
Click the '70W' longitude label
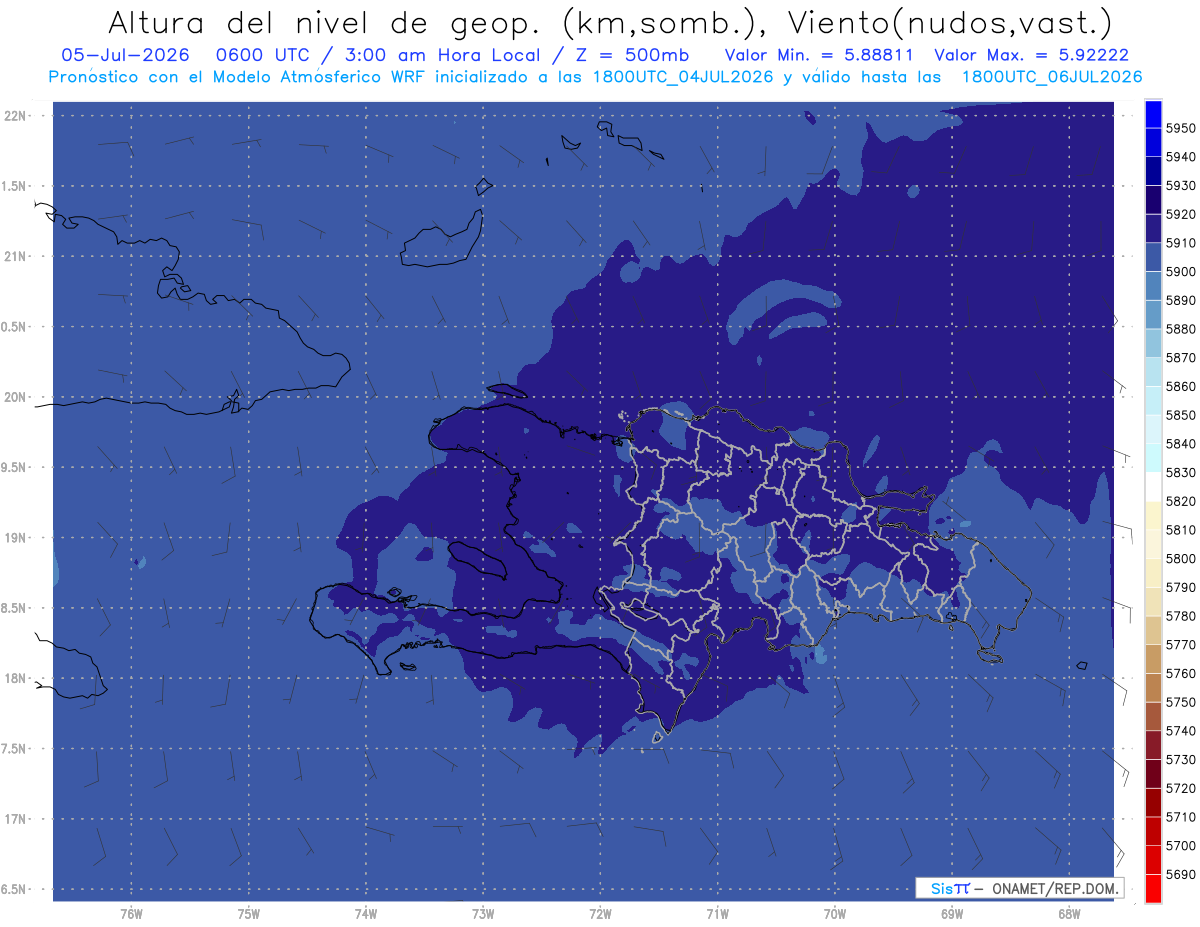835,914
